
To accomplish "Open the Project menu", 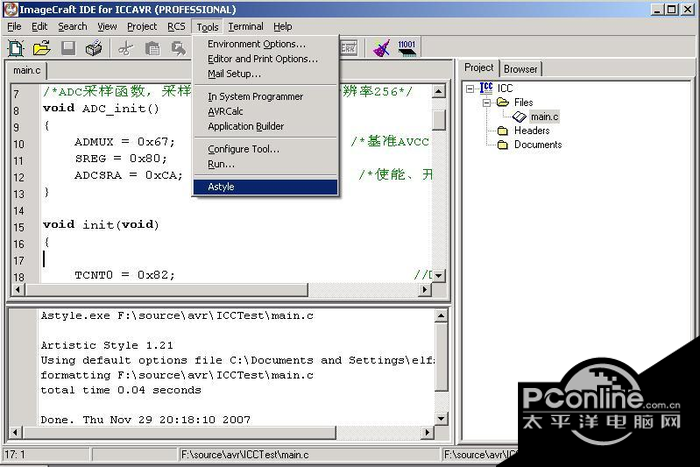I will point(142,27).
